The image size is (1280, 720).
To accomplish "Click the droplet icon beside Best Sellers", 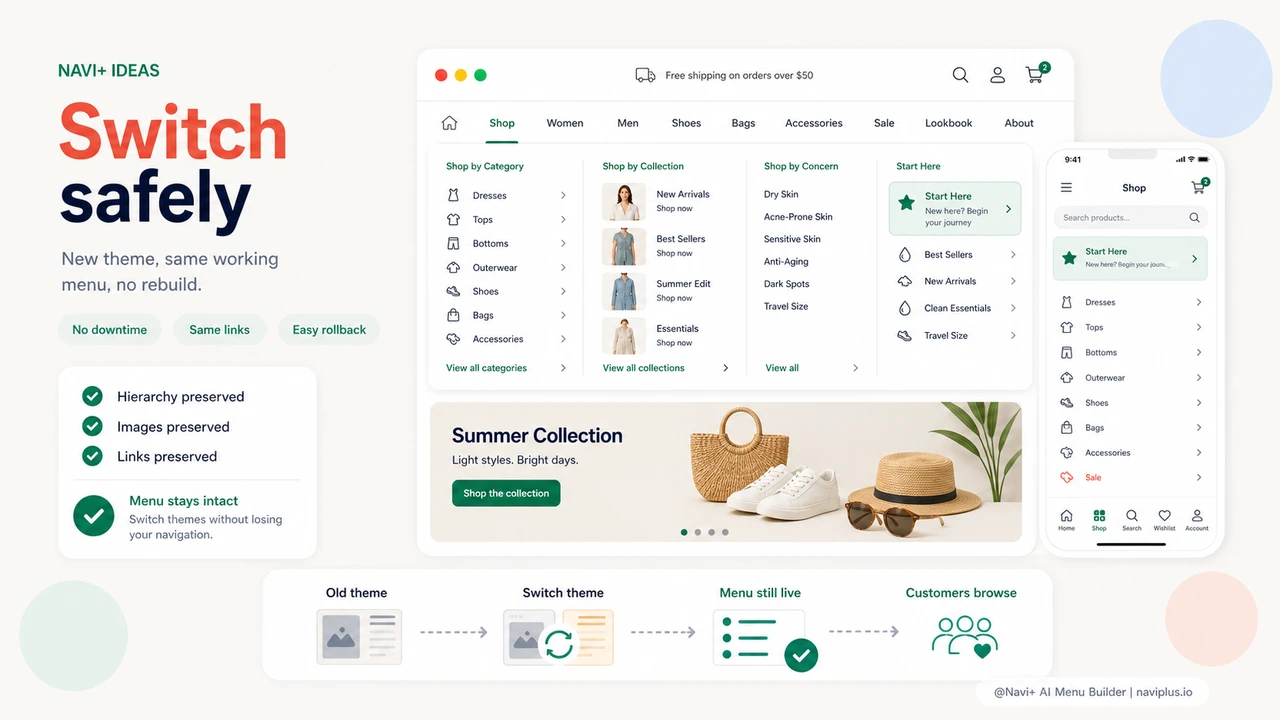I will [x=905, y=255].
